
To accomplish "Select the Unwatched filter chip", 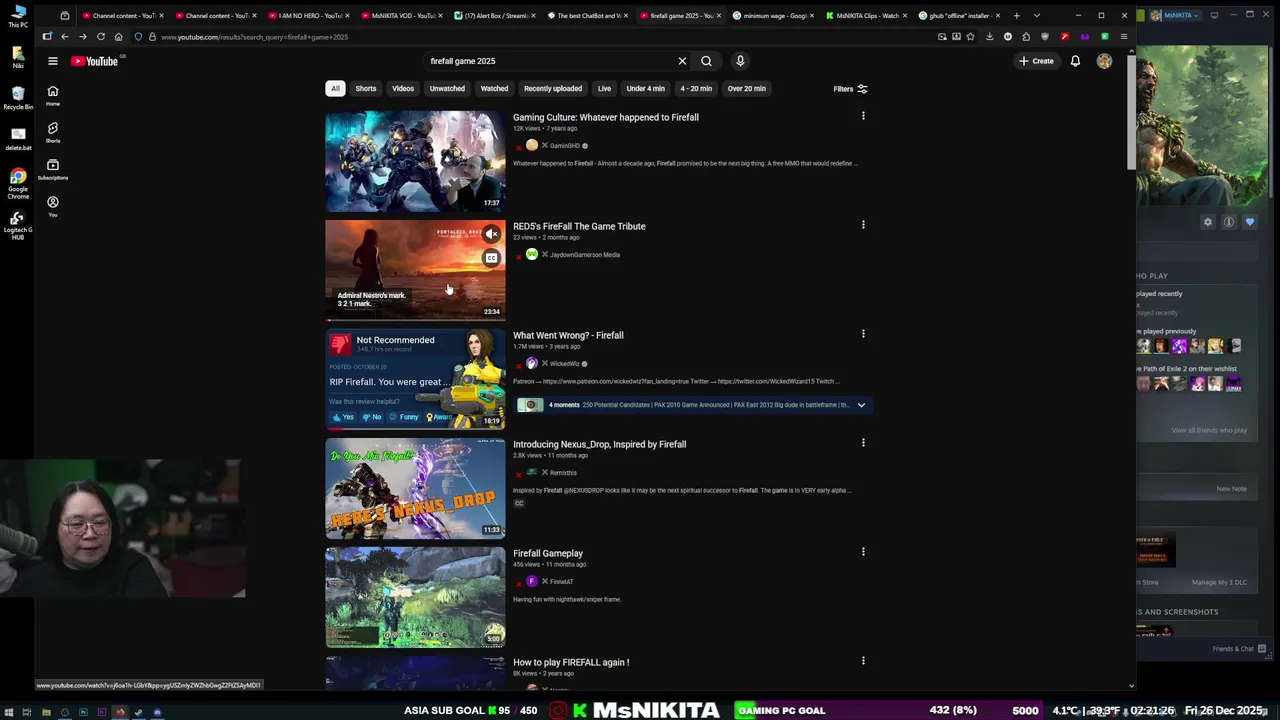I will pos(447,89).
